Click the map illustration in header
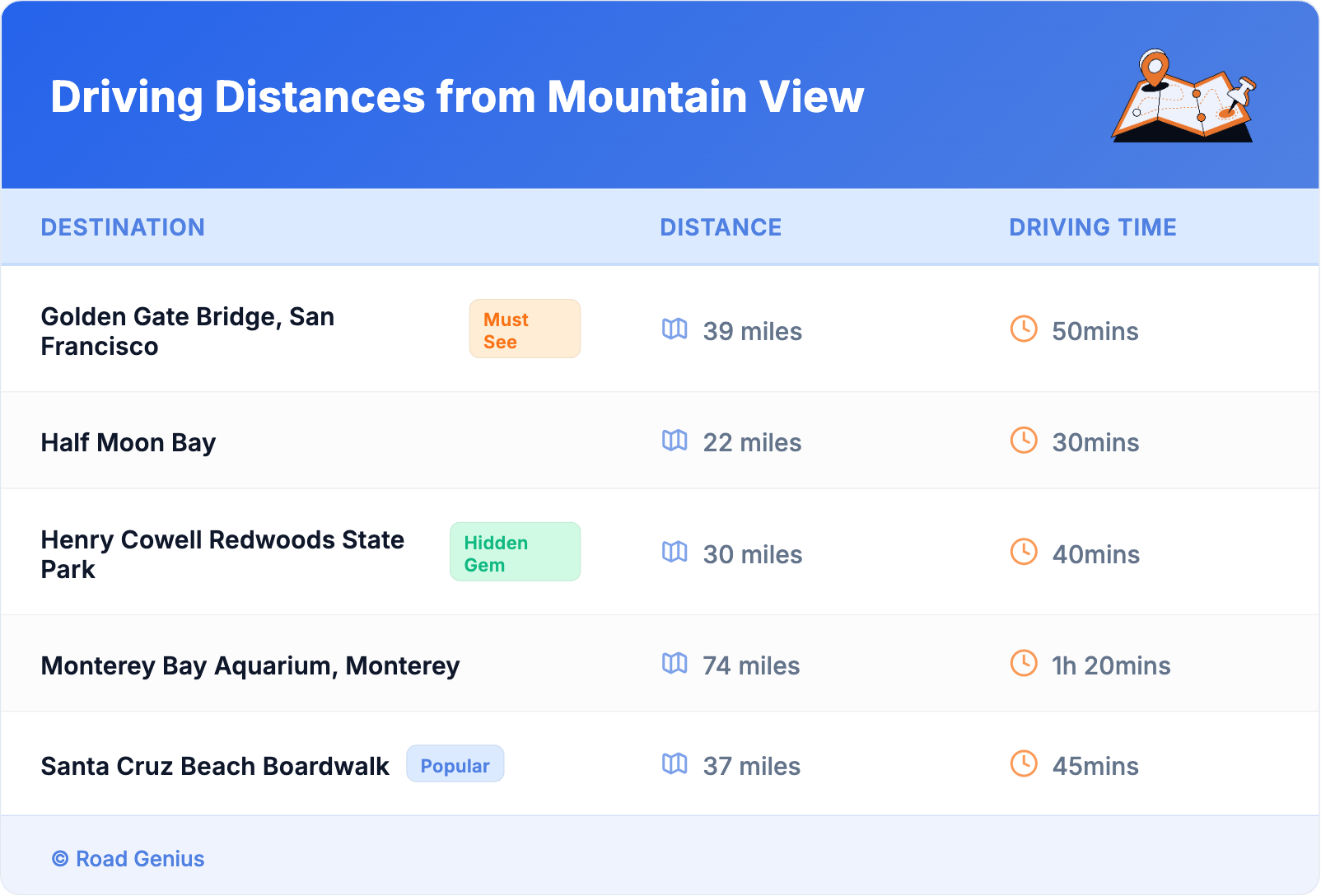 [x=1184, y=96]
